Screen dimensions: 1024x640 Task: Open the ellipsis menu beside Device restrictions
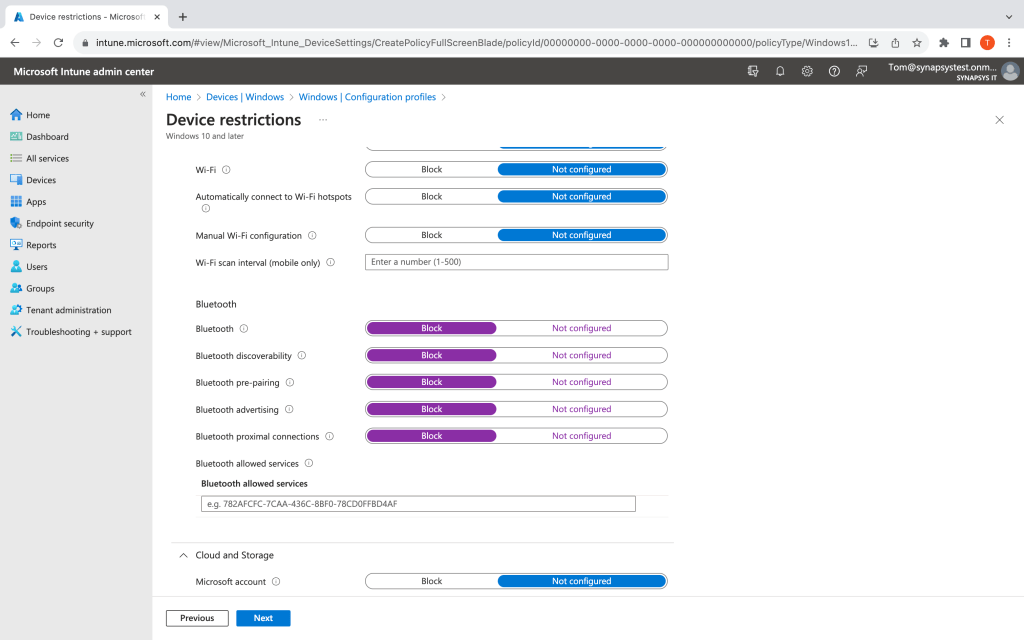(x=323, y=120)
